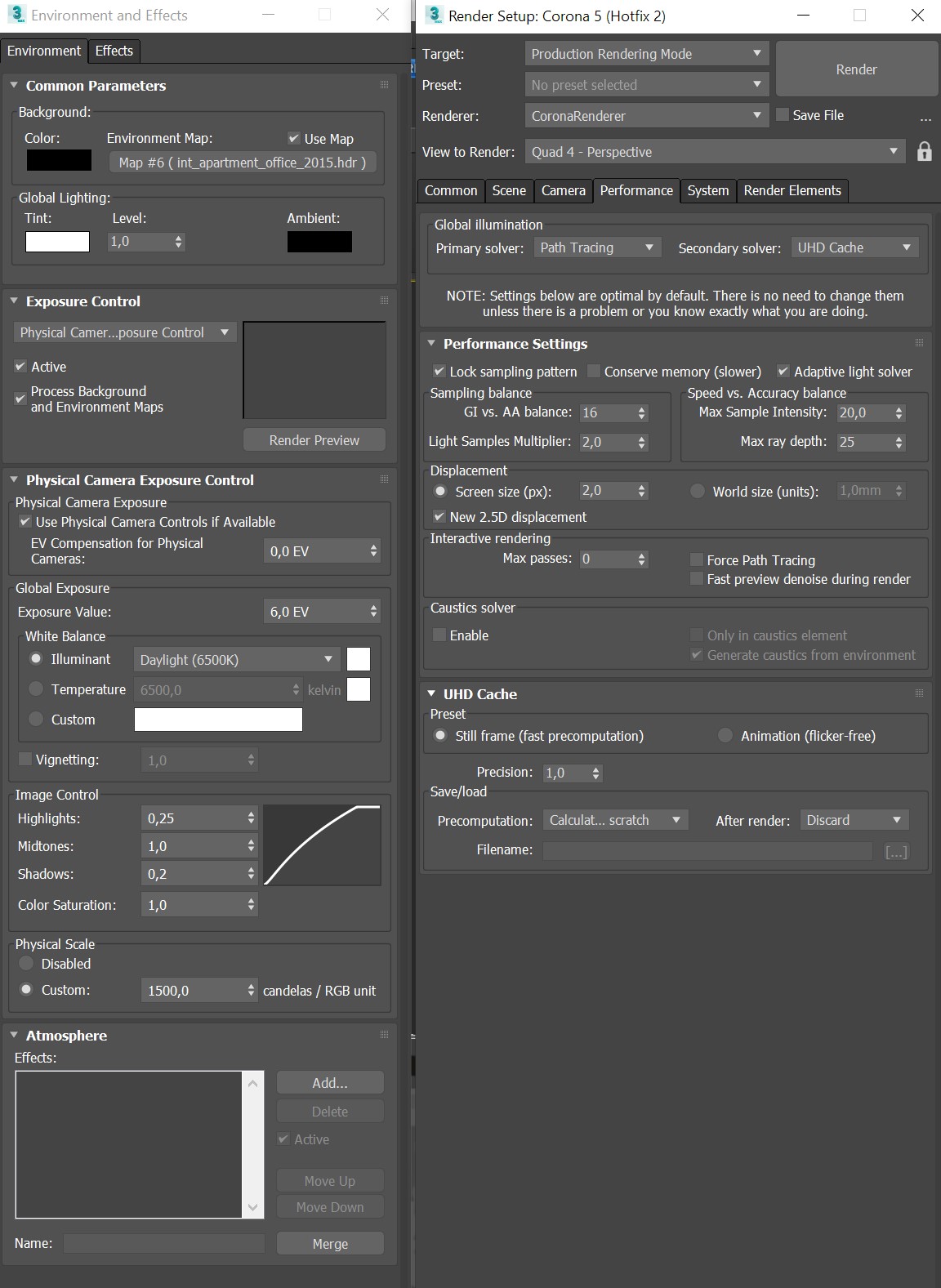
Task: Open the Target rendering mode dropdown
Action: pos(647,54)
